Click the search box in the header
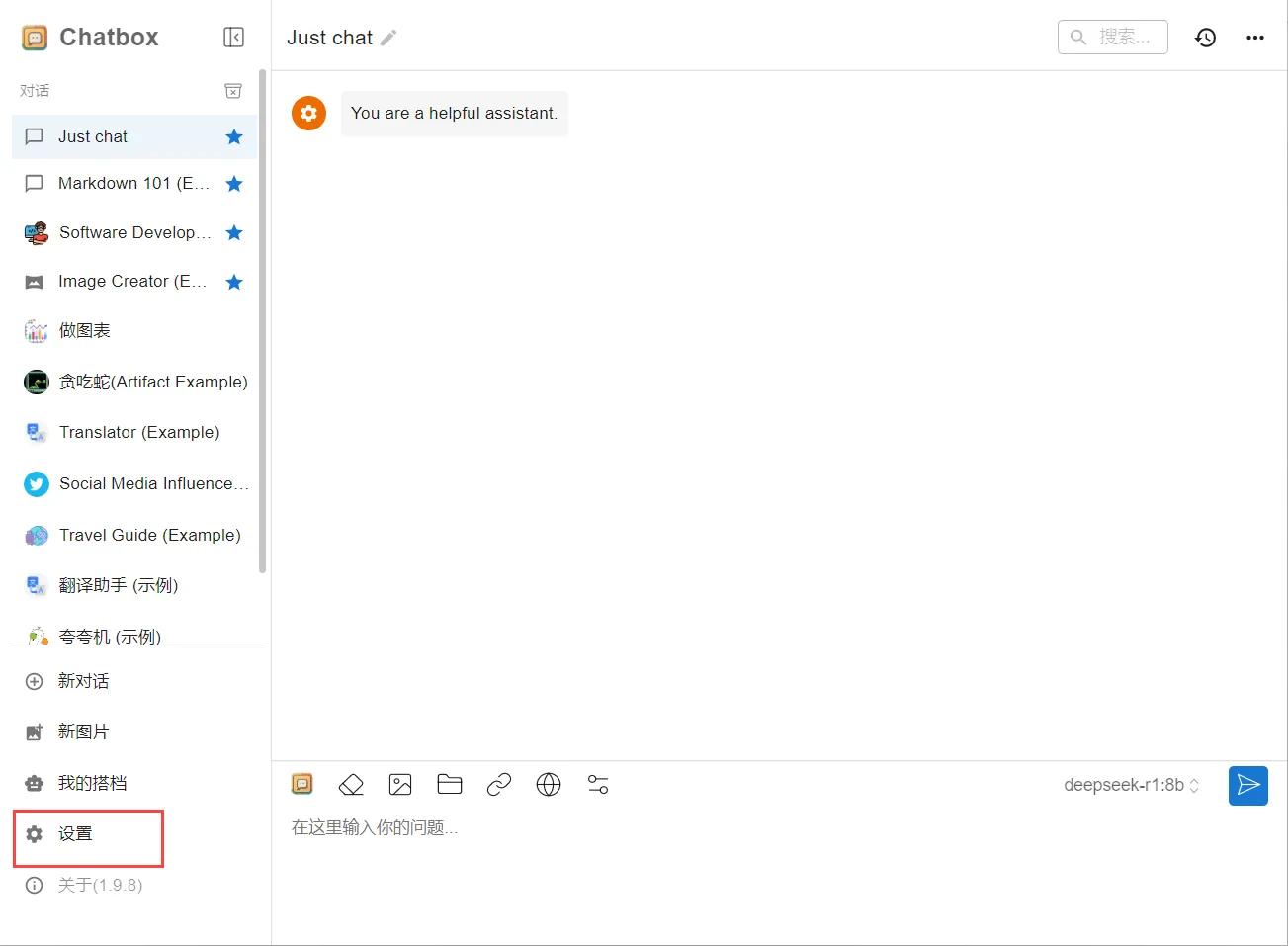 pyautogui.click(x=1113, y=38)
